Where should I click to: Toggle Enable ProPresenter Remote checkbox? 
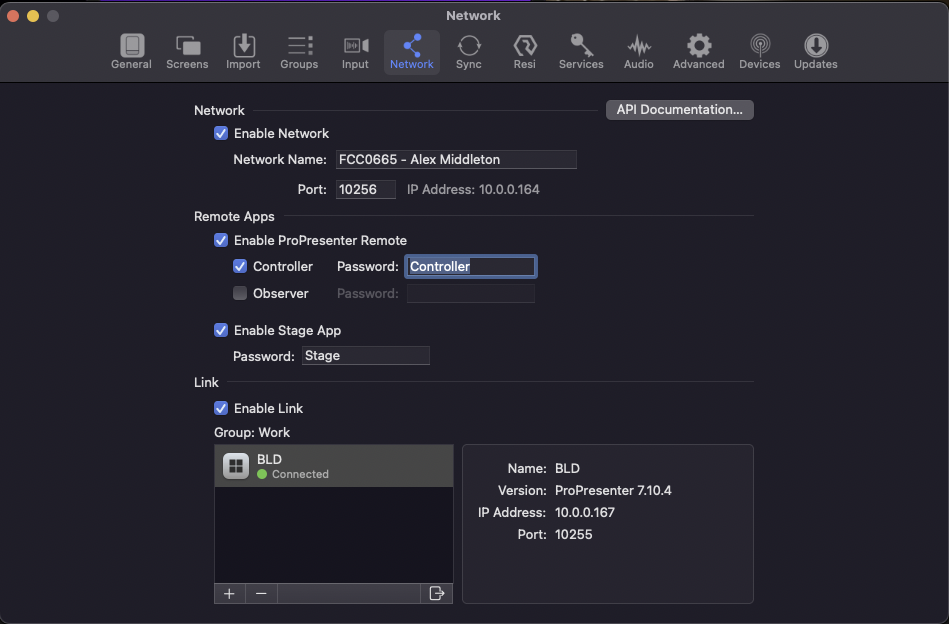[x=221, y=240]
